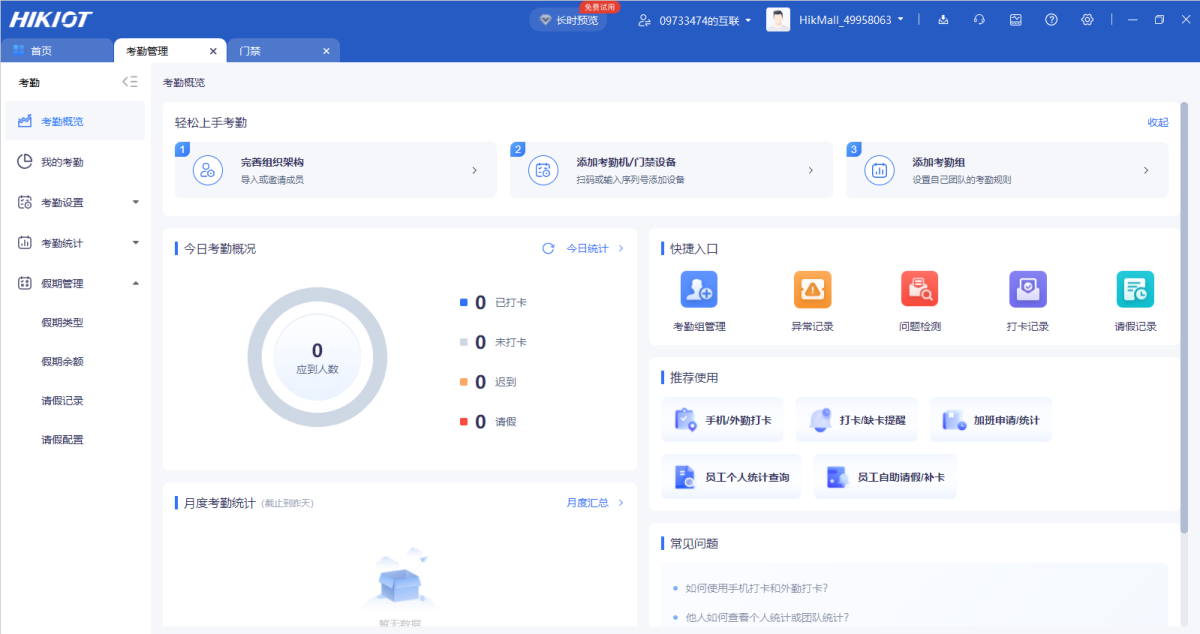Click the 收起 link
Viewport: 1200px width, 634px height.
point(1157,122)
